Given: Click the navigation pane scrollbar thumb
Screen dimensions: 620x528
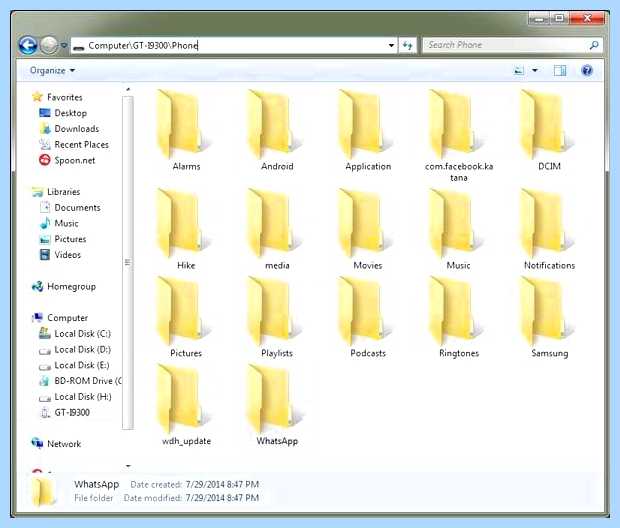Looking at the screenshot, I should (128, 263).
